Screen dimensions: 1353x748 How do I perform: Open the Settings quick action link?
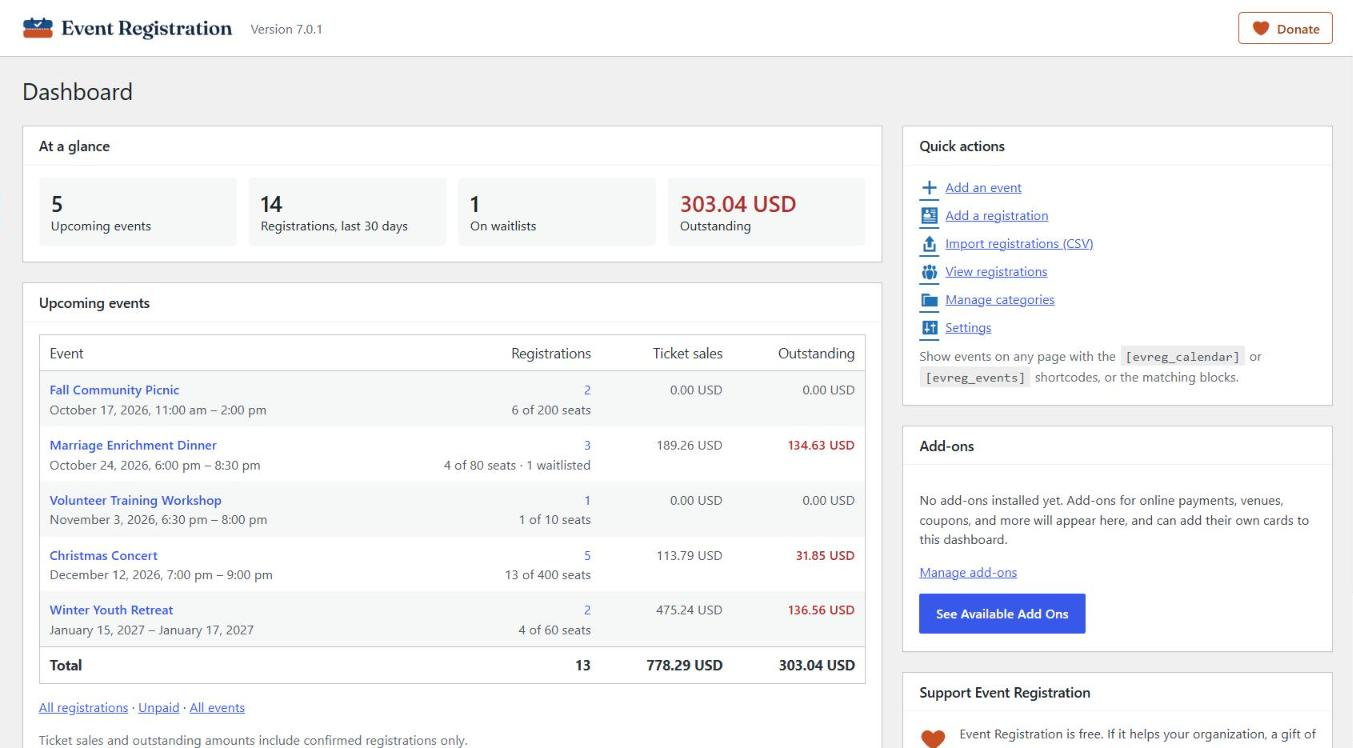[968, 328]
